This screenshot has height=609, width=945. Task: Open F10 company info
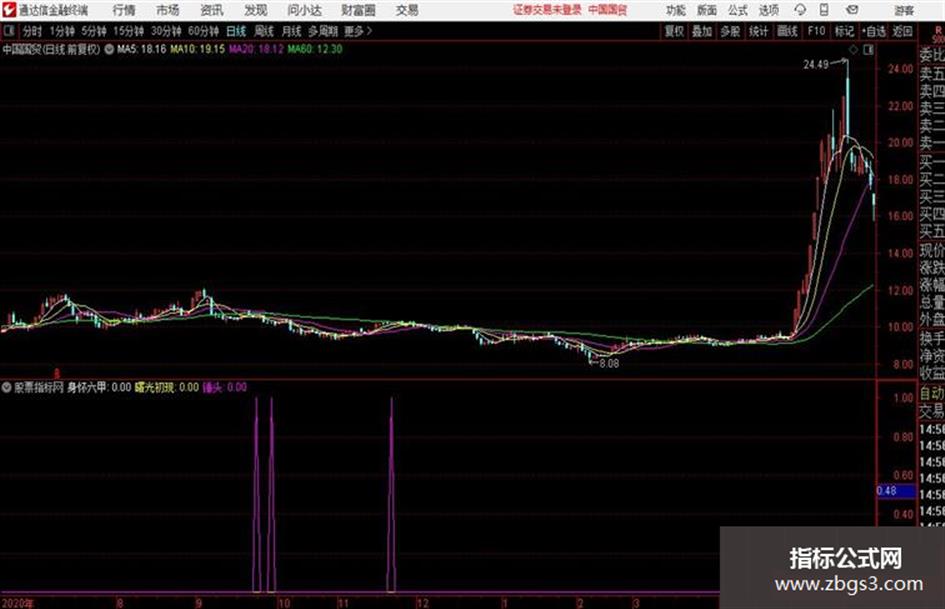coord(816,31)
